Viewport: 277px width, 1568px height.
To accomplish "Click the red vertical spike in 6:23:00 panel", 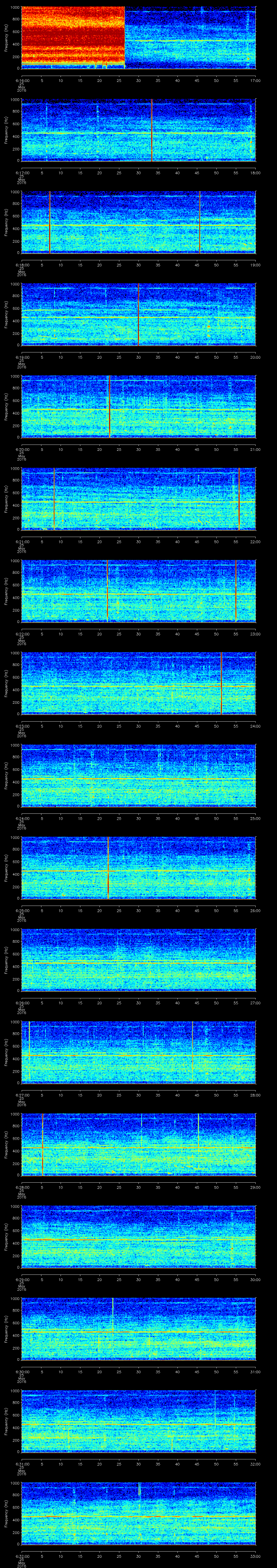I will click(222, 683).
